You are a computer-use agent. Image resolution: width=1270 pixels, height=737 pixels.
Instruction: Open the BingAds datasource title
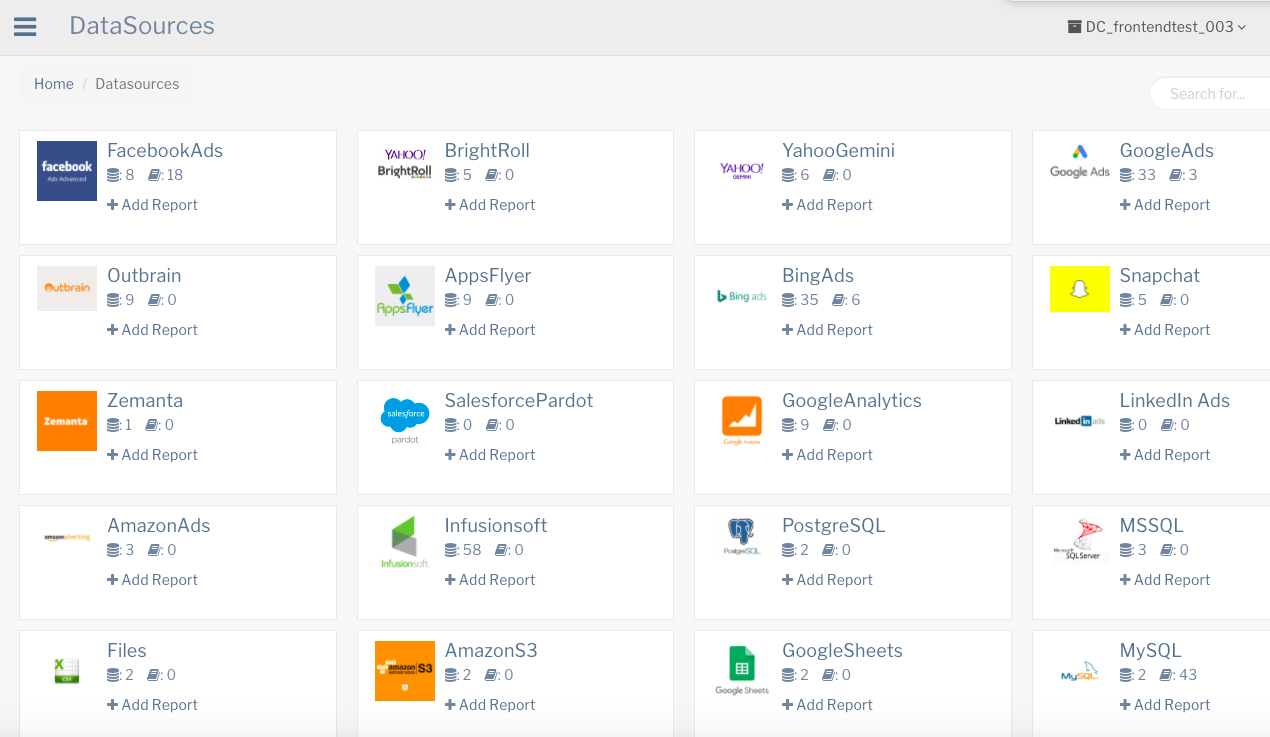tap(818, 276)
